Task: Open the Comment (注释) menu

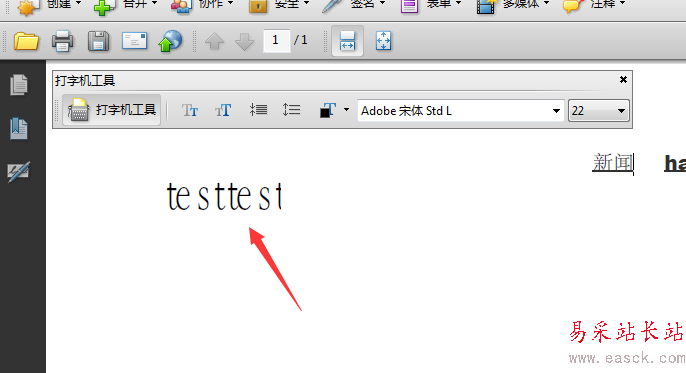Action: [x=594, y=5]
